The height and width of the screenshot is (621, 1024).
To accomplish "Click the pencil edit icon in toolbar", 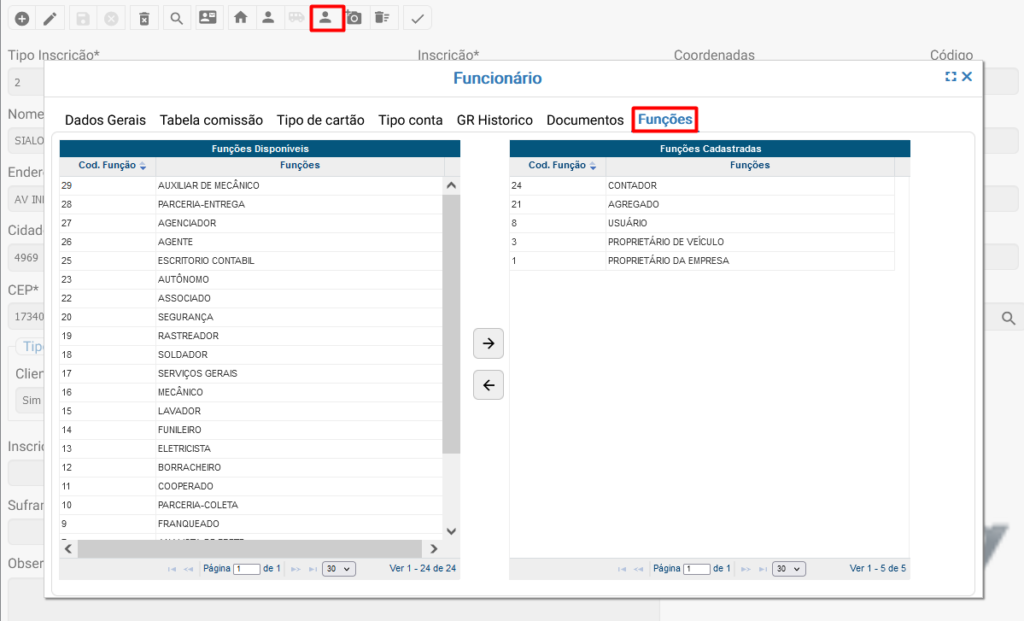I will [x=49, y=18].
